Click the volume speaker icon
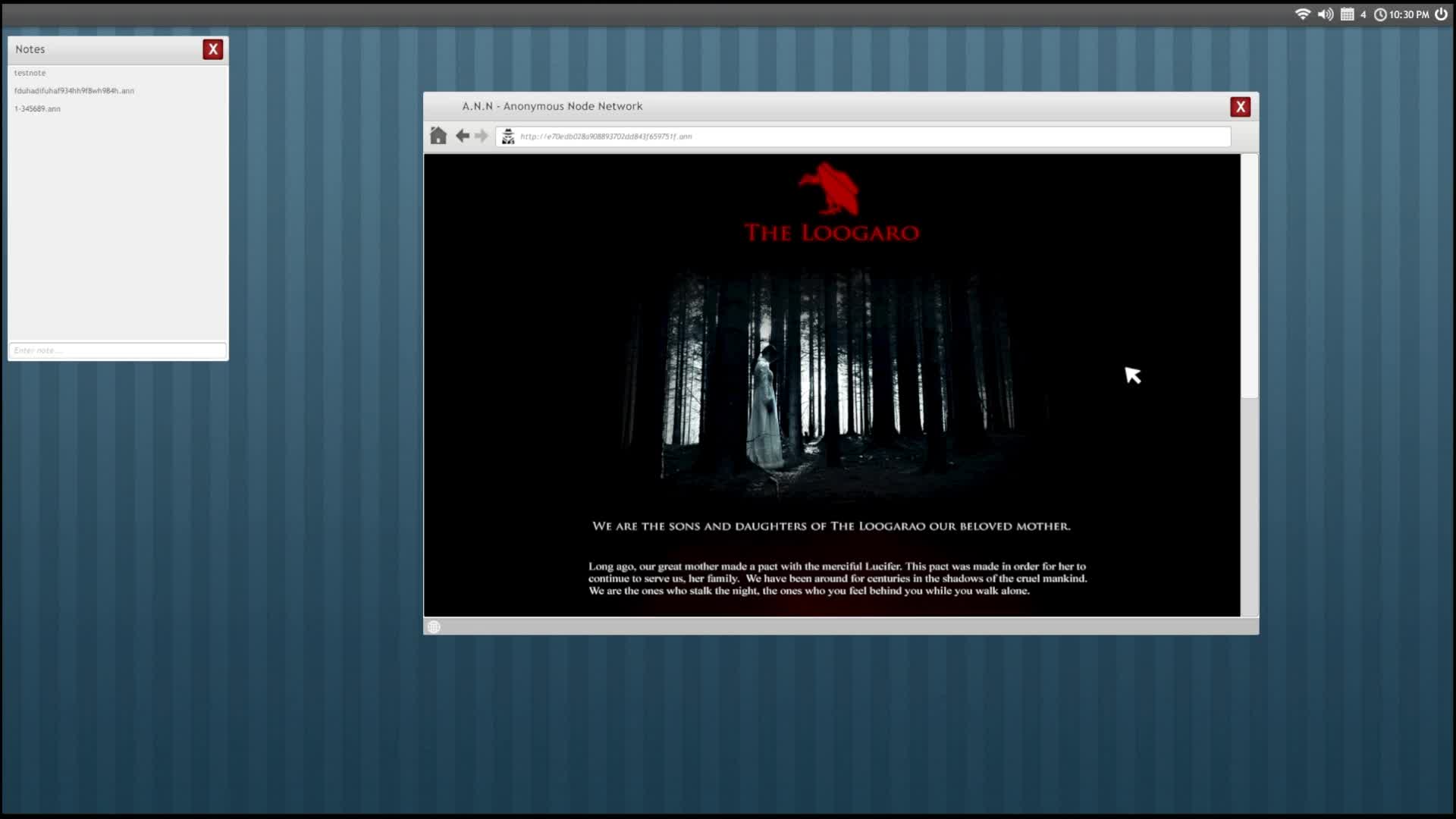The image size is (1456, 819). click(x=1325, y=14)
